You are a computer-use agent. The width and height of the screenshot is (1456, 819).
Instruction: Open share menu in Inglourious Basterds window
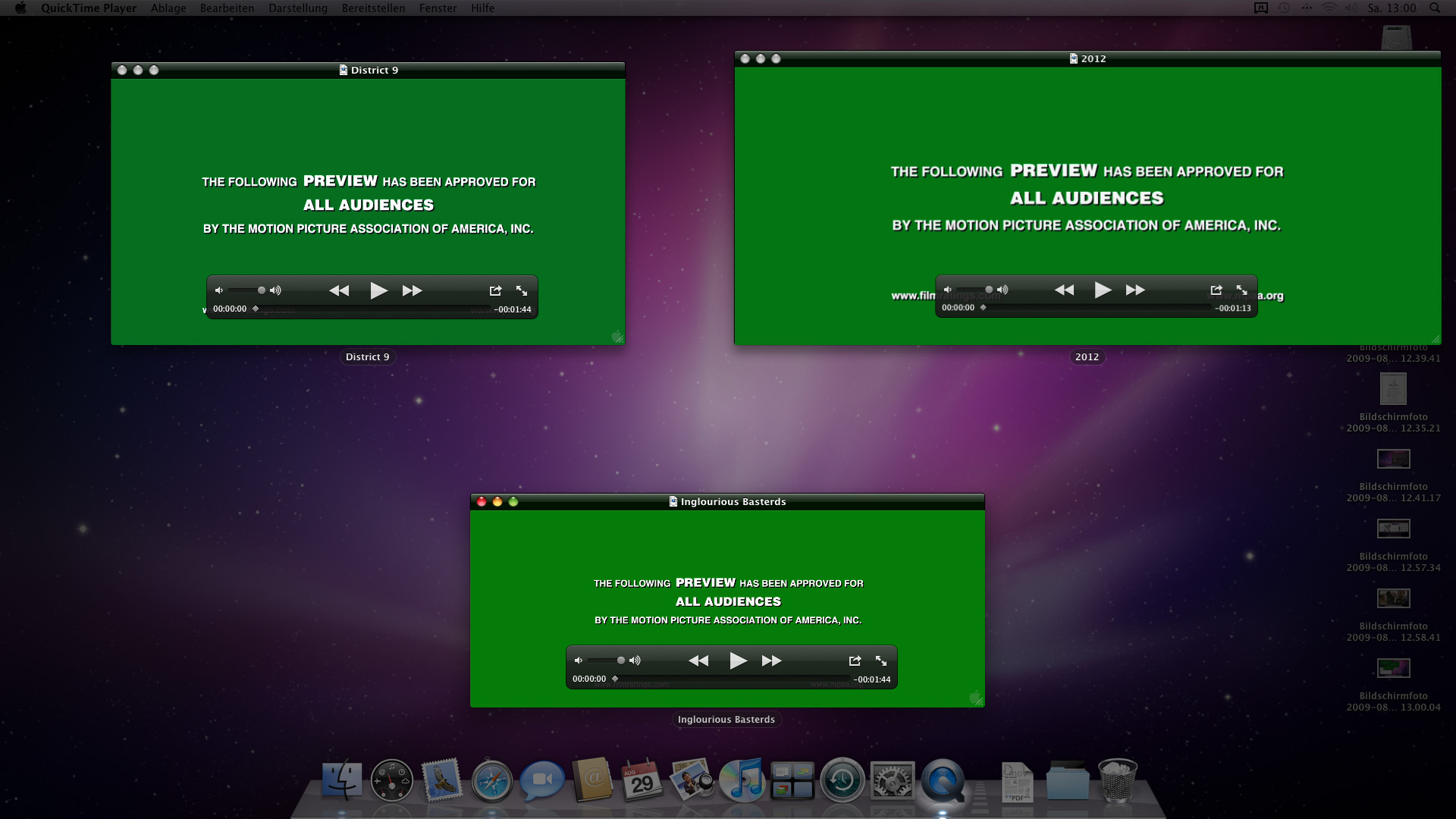pos(855,661)
